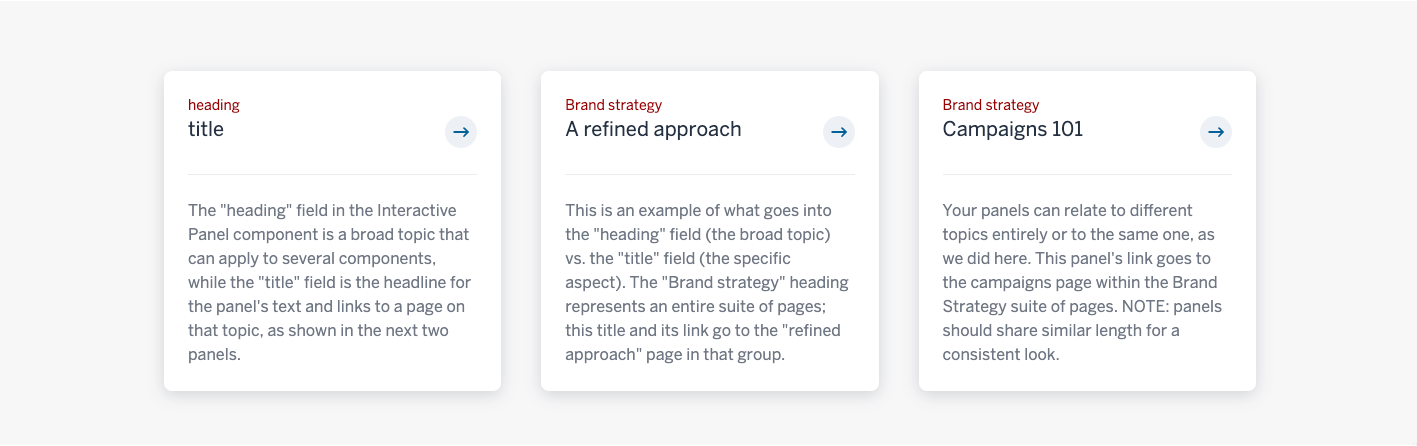Click the red "heading" label
This screenshot has height=446, width=1417.
tap(214, 105)
